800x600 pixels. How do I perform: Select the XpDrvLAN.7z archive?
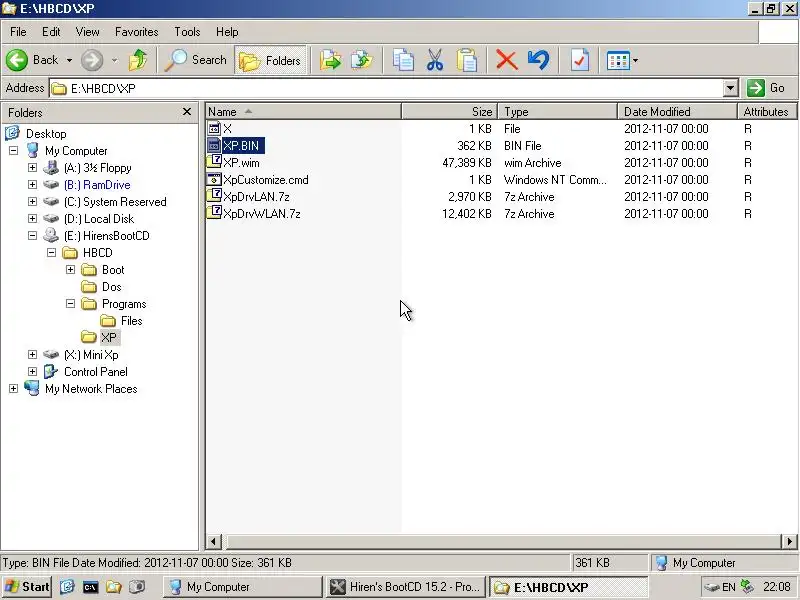[256, 196]
